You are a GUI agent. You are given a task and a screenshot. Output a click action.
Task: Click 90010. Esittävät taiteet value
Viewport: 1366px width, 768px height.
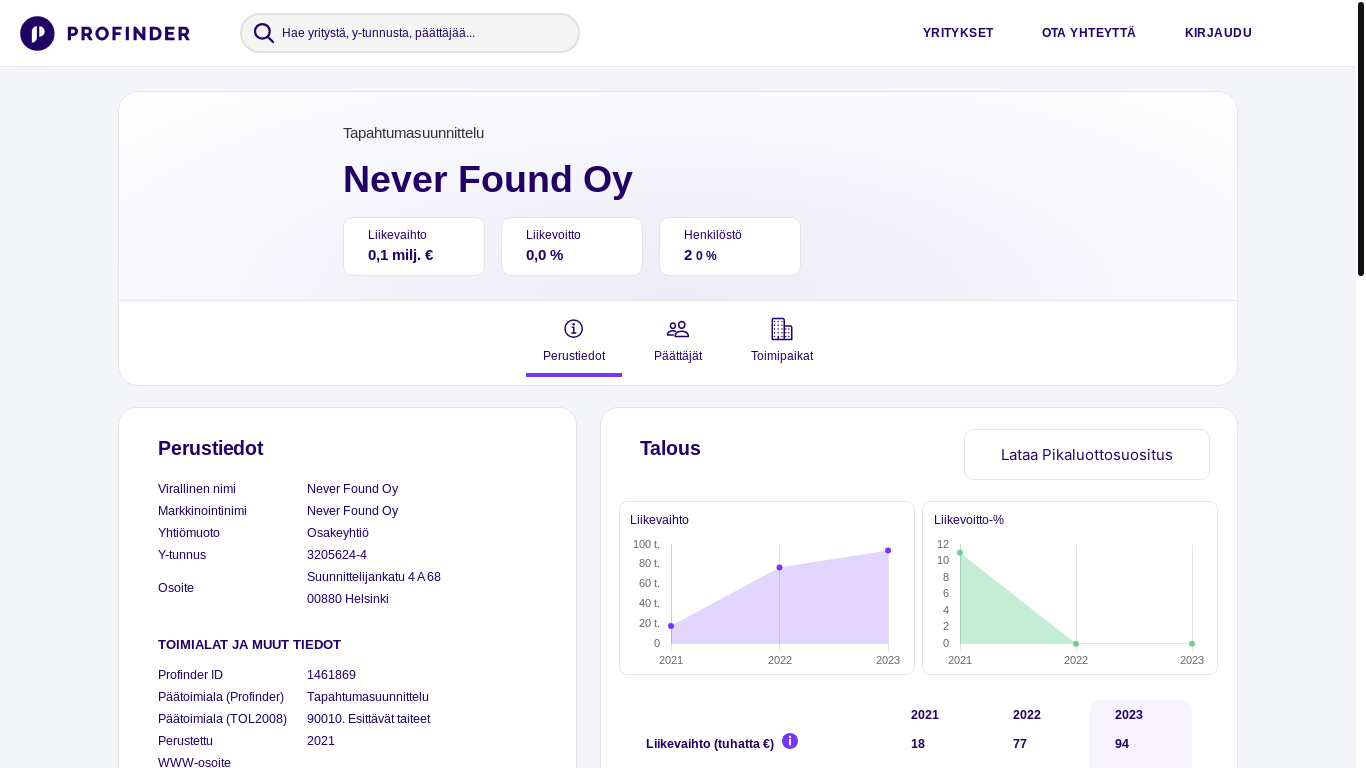click(369, 719)
